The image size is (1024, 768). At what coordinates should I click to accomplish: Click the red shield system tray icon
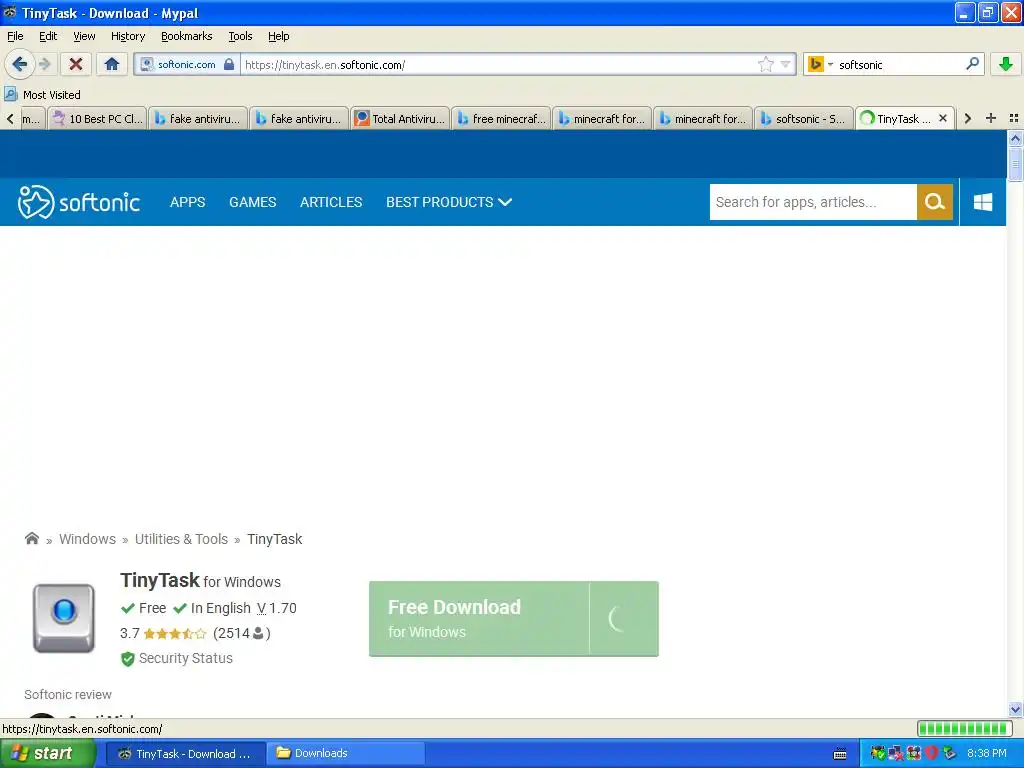(x=931, y=753)
